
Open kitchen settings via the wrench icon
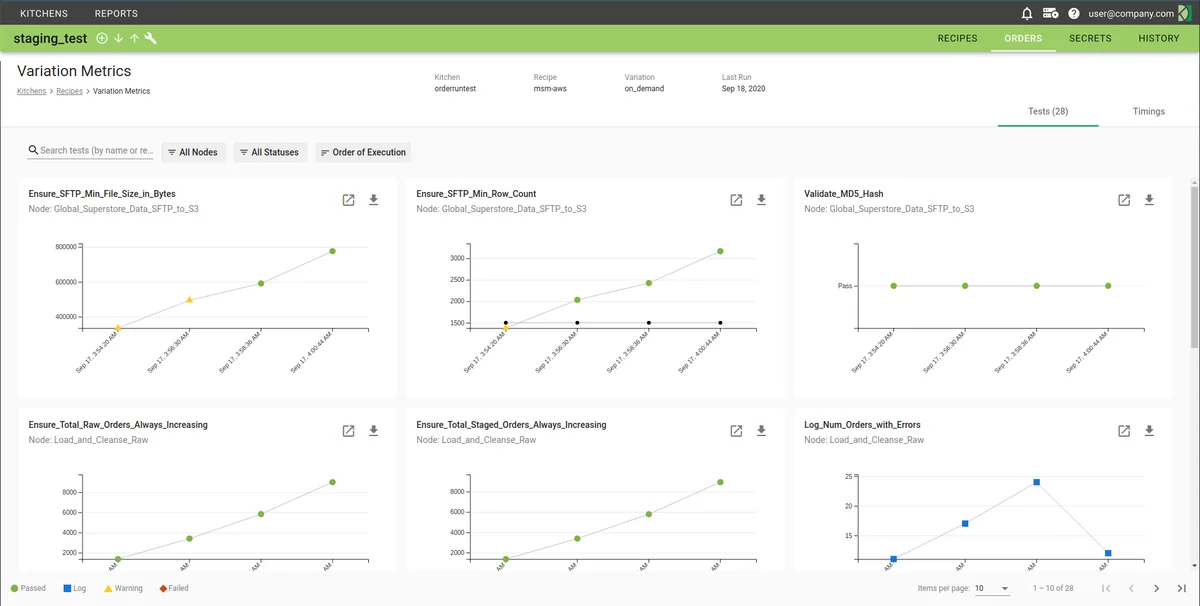151,38
